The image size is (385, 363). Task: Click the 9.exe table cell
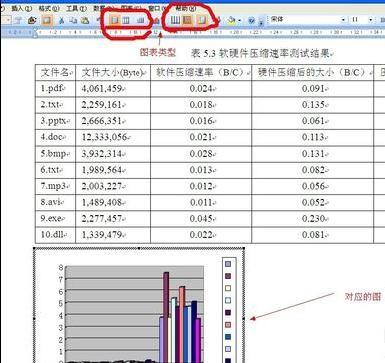(x=56, y=219)
